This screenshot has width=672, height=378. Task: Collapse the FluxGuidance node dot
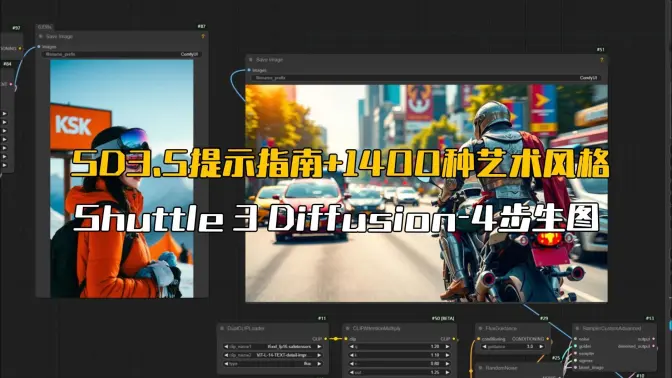click(480, 328)
